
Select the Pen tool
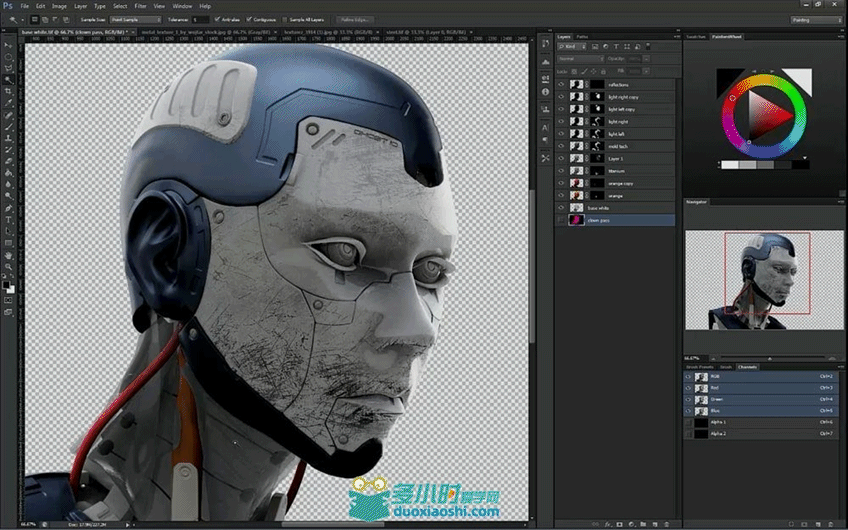coord(8,208)
